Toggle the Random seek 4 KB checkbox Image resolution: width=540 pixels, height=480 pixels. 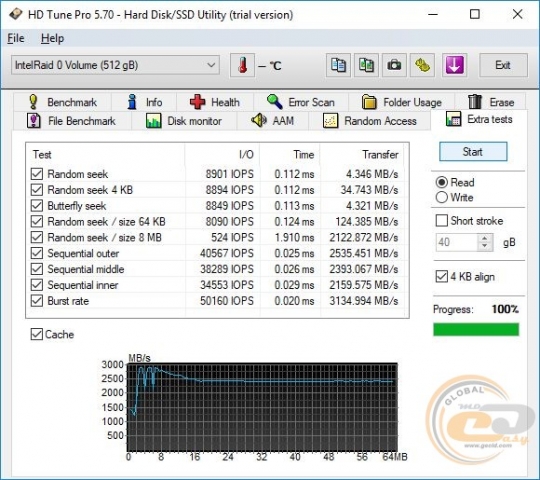point(37,190)
